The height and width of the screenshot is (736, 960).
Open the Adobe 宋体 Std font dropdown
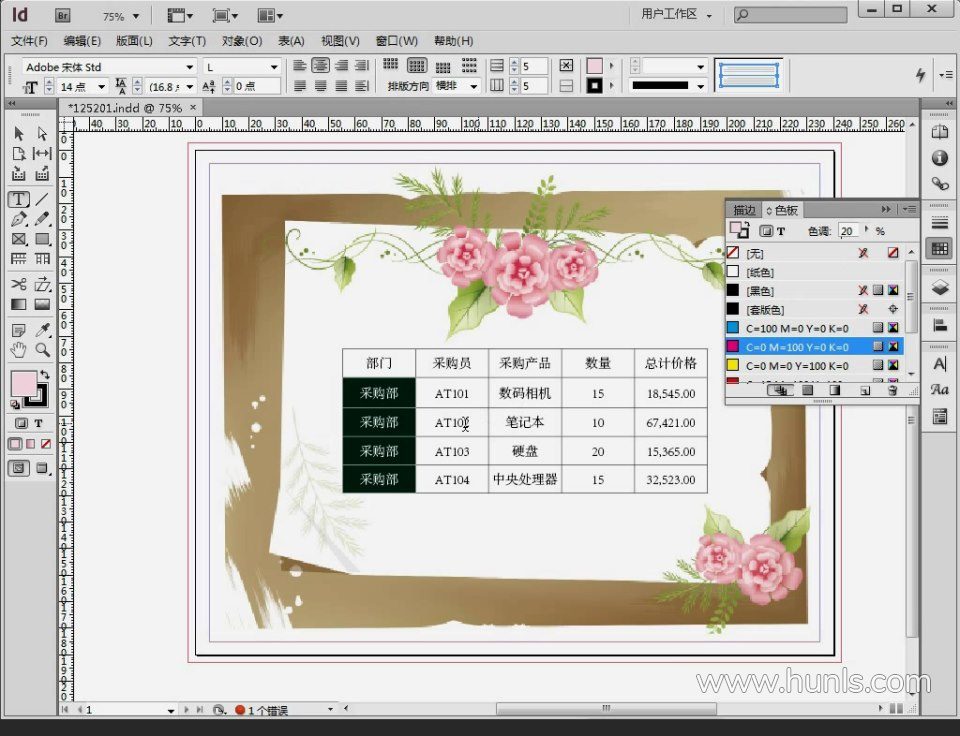coord(190,67)
